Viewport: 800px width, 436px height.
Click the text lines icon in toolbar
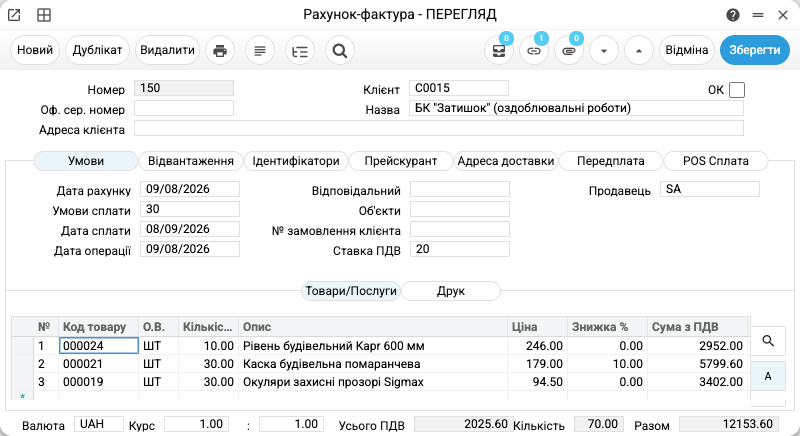[260, 50]
